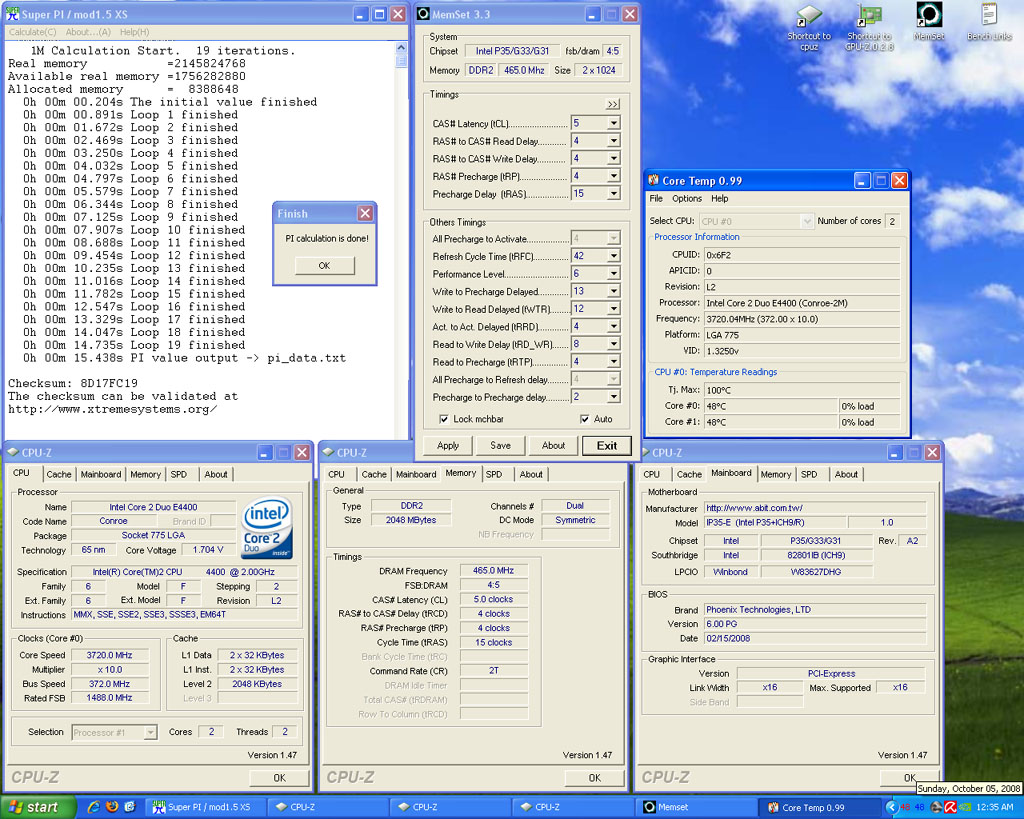Switch to SPD tab in middle CPU-Z
1024x819 pixels.
[x=494, y=475]
